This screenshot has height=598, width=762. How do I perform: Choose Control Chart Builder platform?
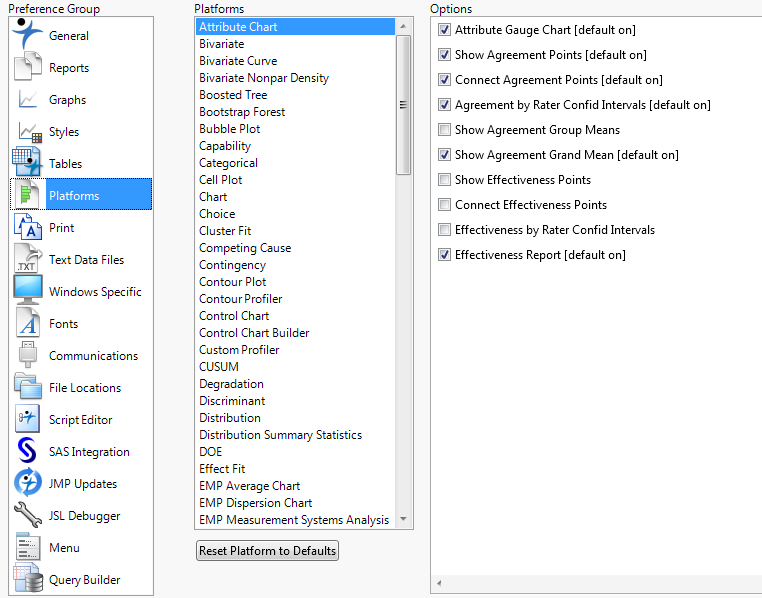pos(295,333)
